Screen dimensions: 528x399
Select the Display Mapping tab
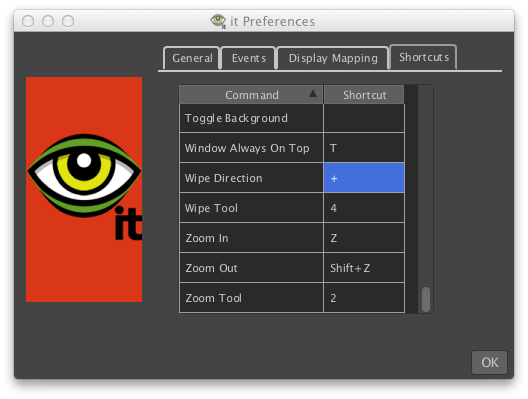tap(333, 58)
